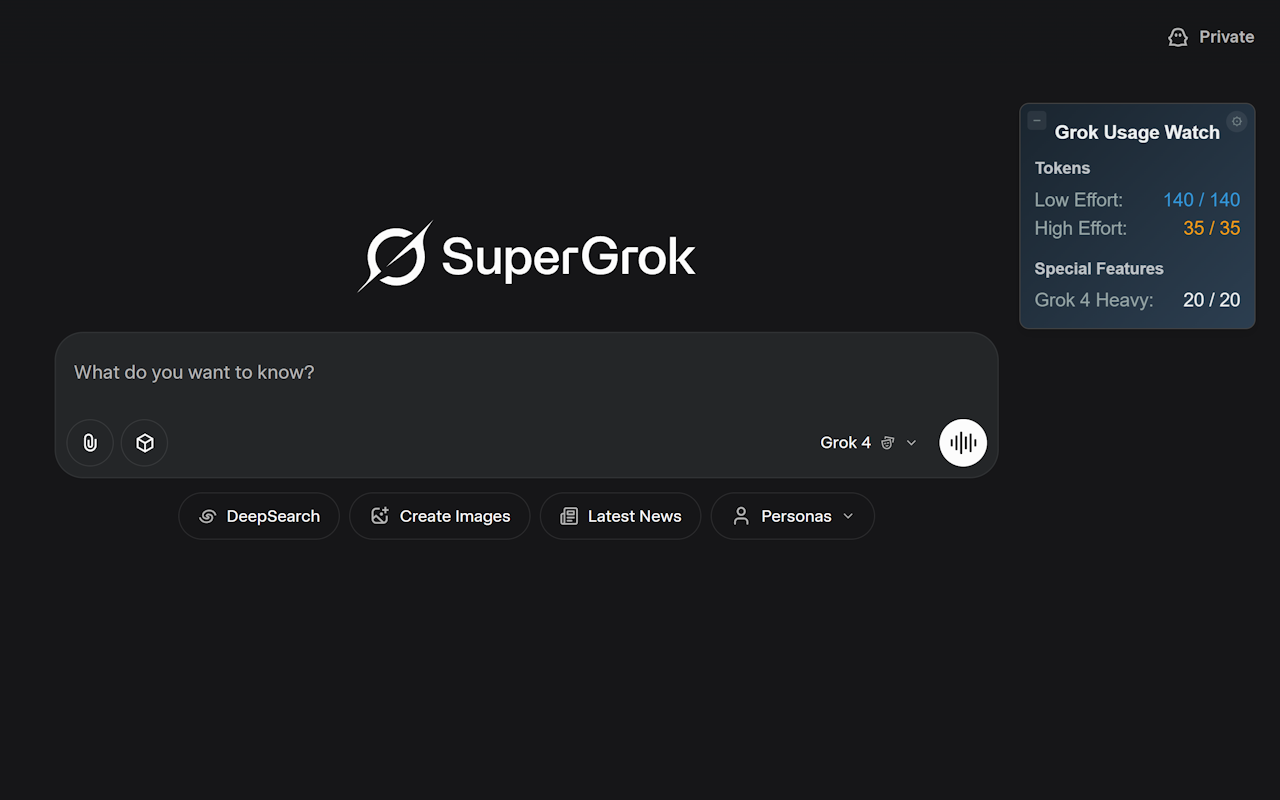The width and height of the screenshot is (1280, 800).
Task: Click the DeepSearch spiral icon
Action: click(x=206, y=516)
